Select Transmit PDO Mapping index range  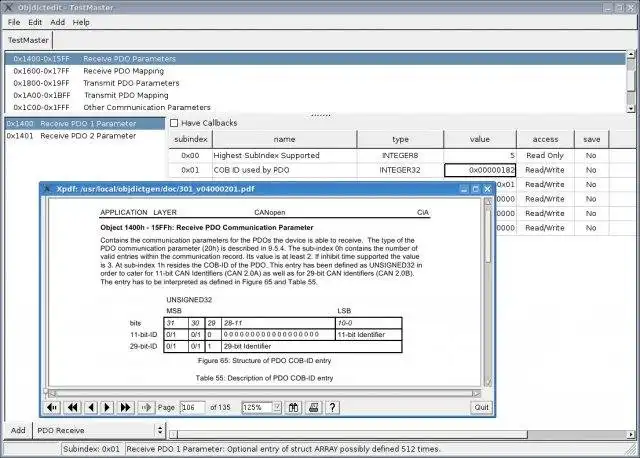(315, 95)
